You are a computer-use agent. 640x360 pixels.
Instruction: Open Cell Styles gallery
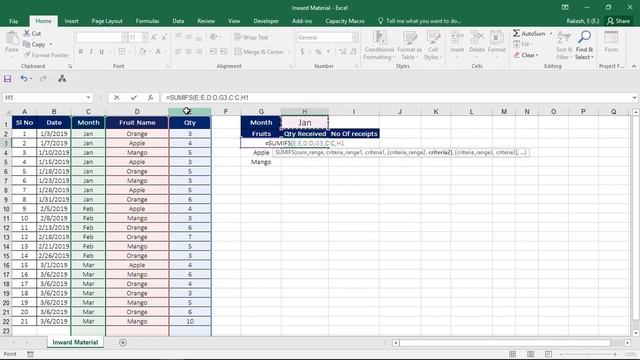tap(433, 45)
